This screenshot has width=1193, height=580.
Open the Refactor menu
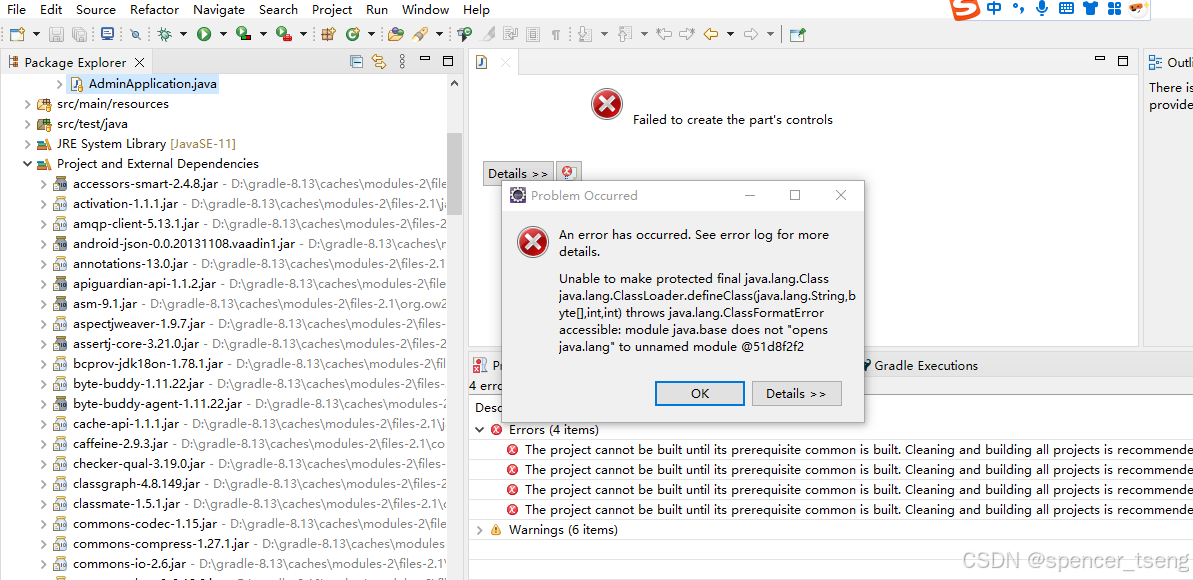tap(154, 10)
